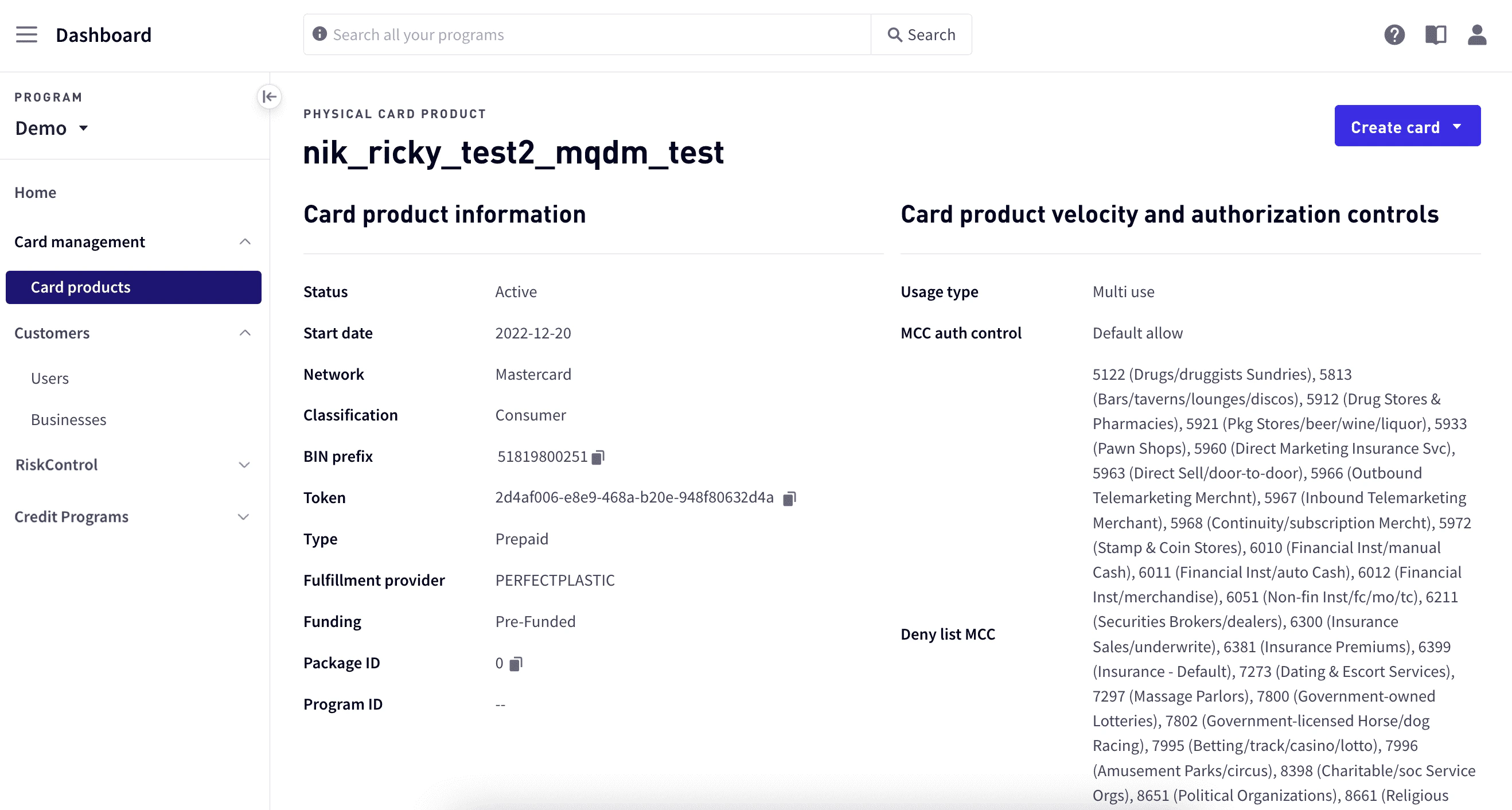The width and height of the screenshot is (1512, 810).
Task: Expand the RiskControl section
Action: pos(244,465)
